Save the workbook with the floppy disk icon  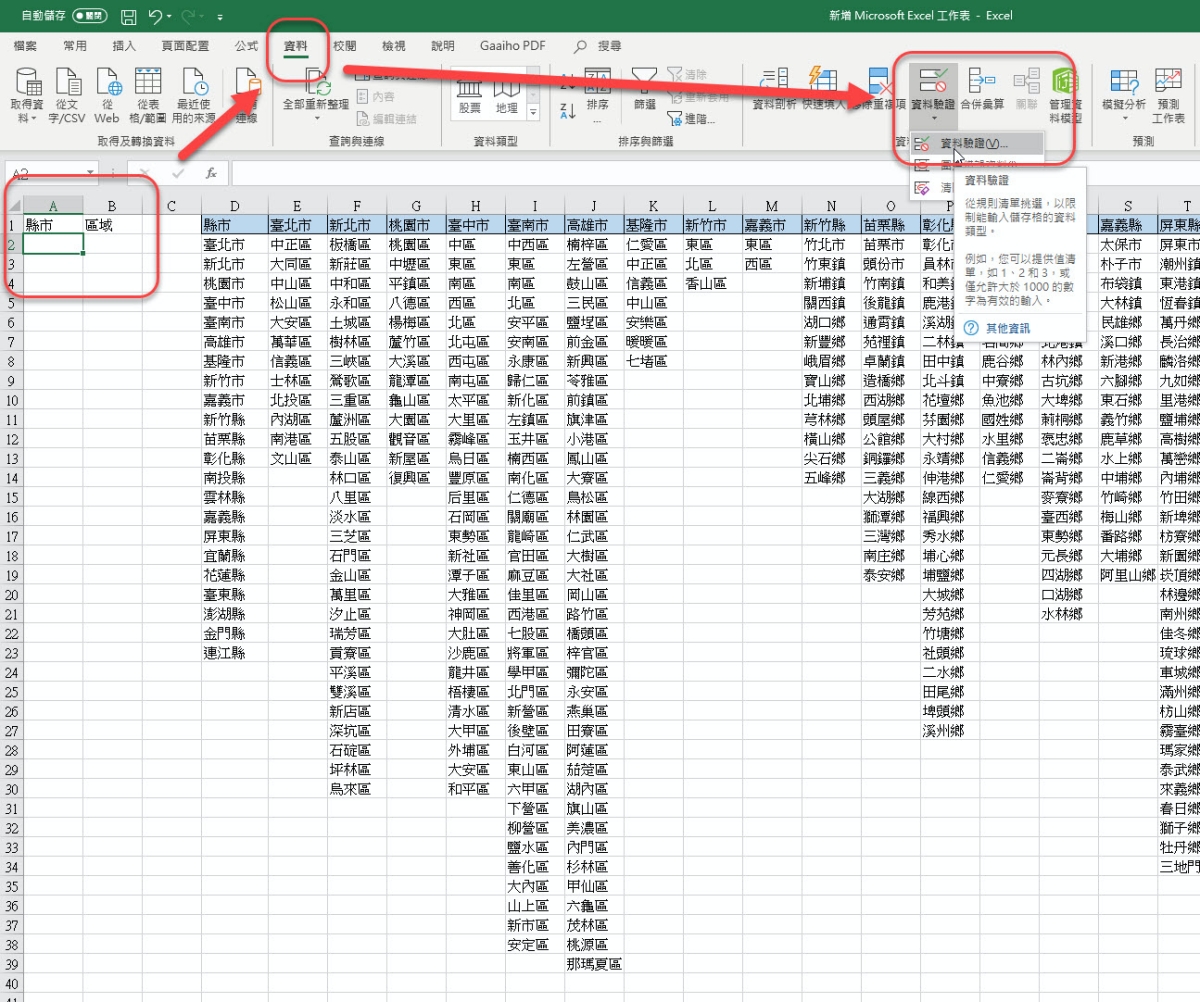pyautogui.click(x=128, y=16)
